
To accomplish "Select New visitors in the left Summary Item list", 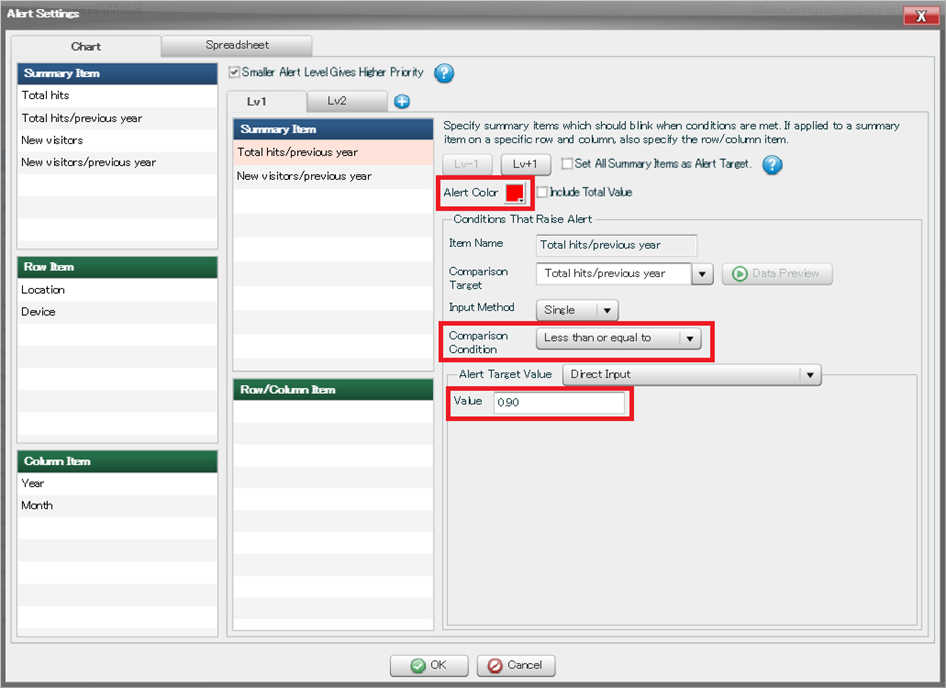I will pos(118,141).
